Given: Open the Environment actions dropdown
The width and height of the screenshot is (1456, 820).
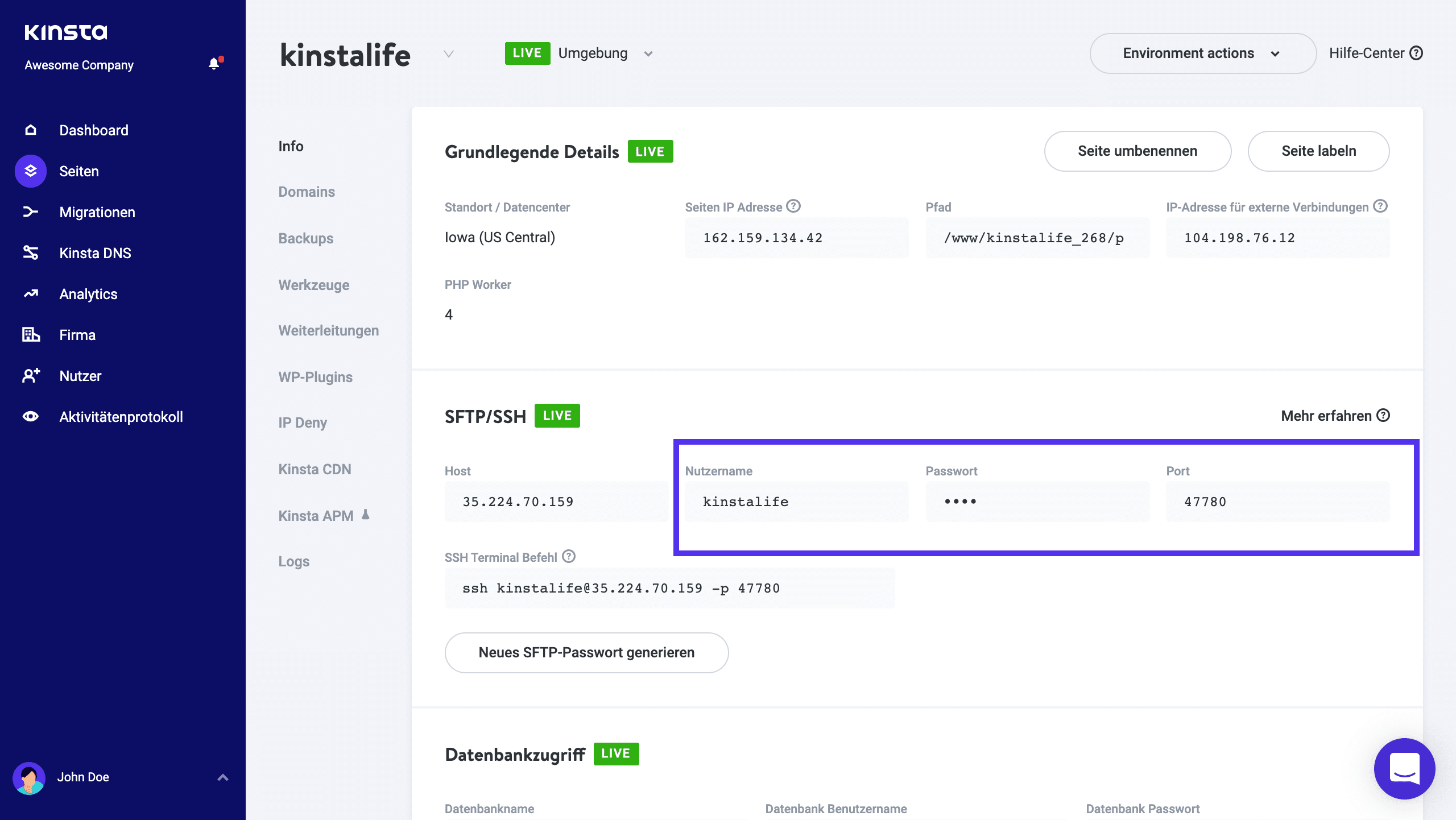Looking at the screenshot, I should (x=1202, y=53).
